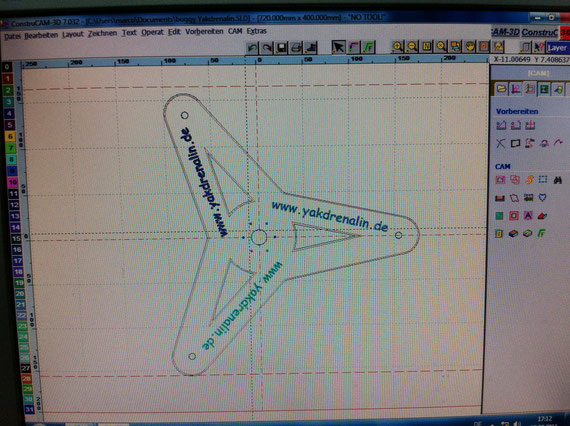570x426 pixels.
Task: Select the black rectangle icon under Vorbereiten
Action: pos(515,143)
